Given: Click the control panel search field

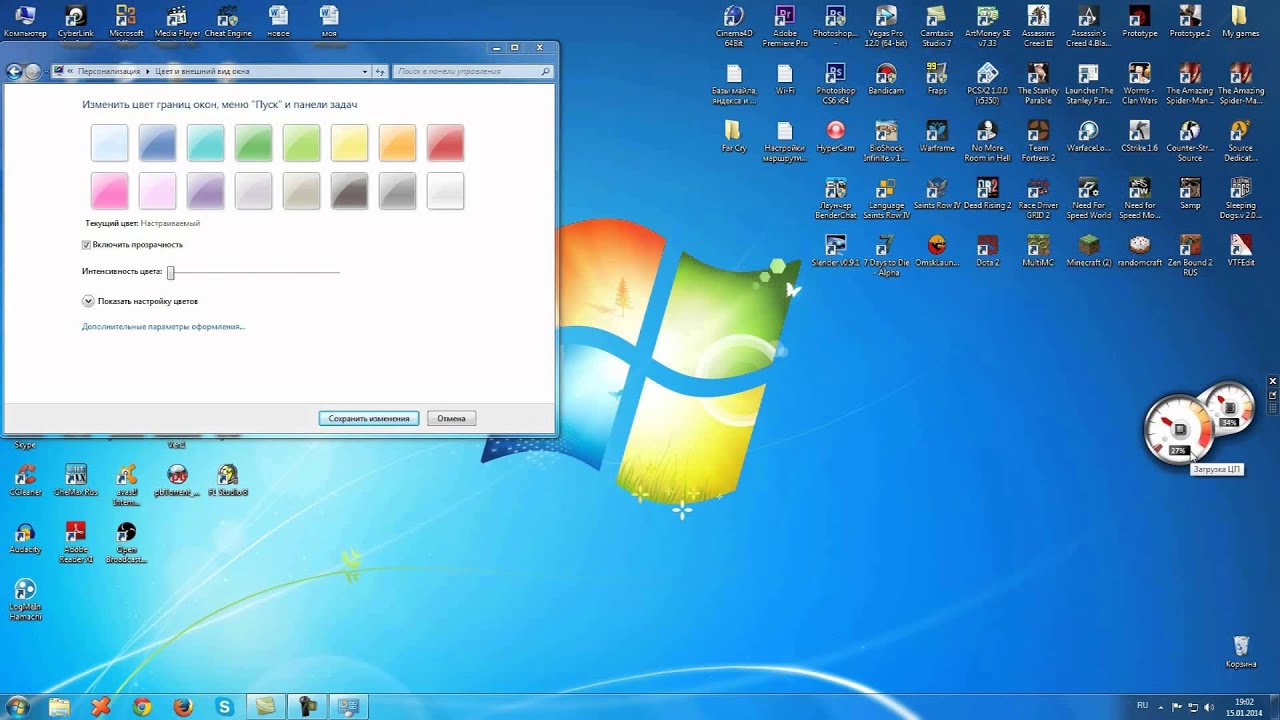Looking at the screenshot, I should (473, 72).
